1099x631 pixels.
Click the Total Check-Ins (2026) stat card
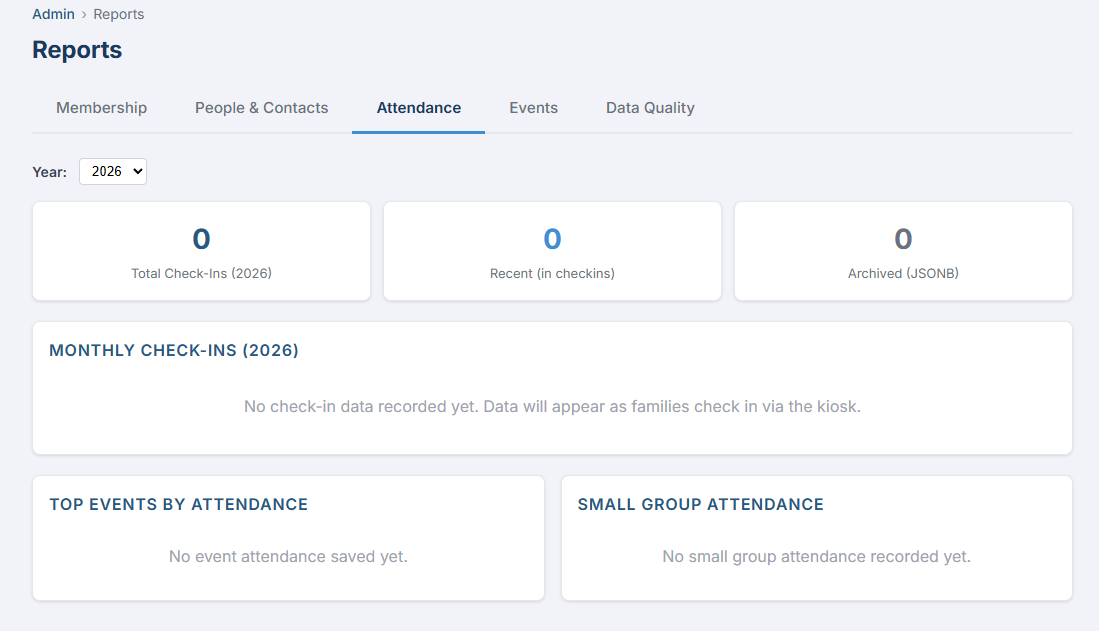pyautogui.click(x=201, y=250)
